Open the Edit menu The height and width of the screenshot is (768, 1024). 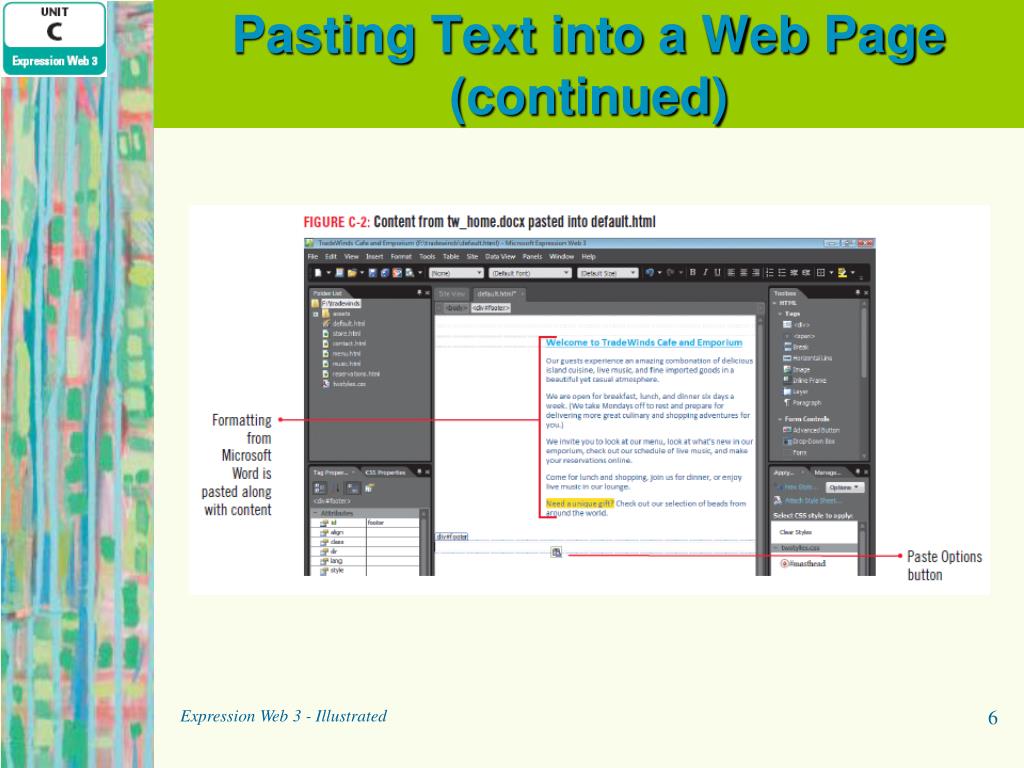pos(331,257)
